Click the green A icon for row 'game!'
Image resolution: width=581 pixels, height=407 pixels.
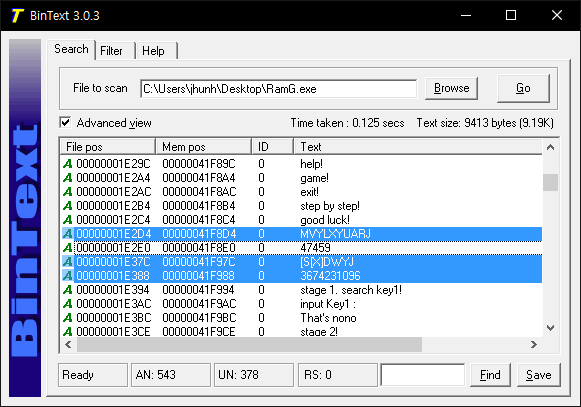67,178
